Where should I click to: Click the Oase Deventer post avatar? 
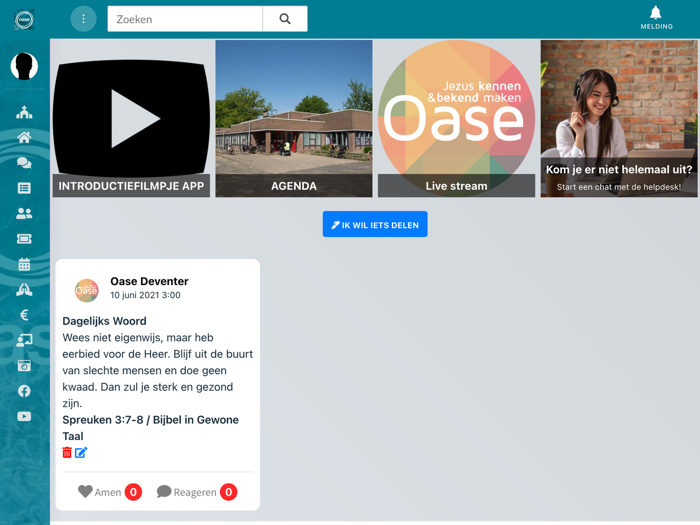(x=87, y=291)
